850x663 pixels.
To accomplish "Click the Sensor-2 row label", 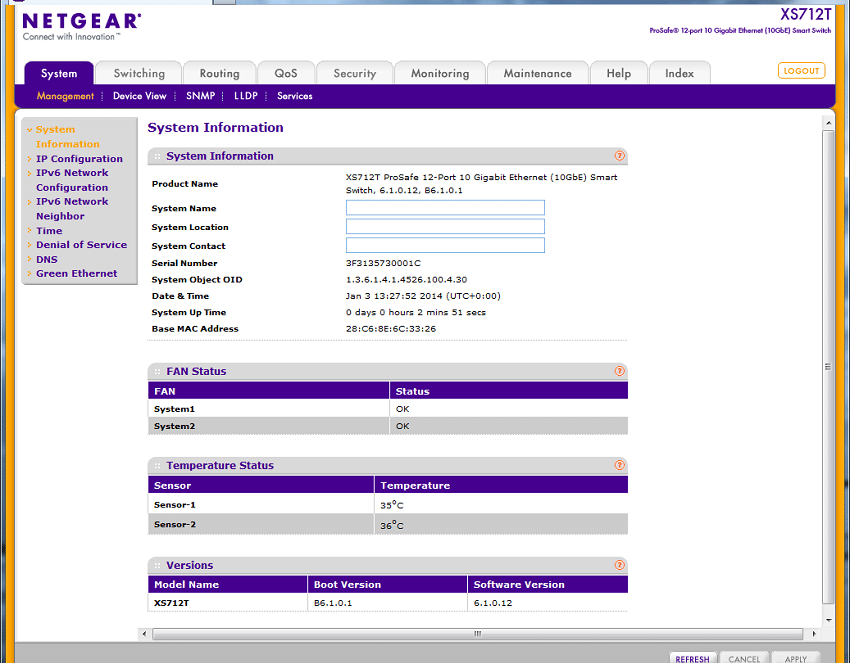I will click(x=175, y=524).
